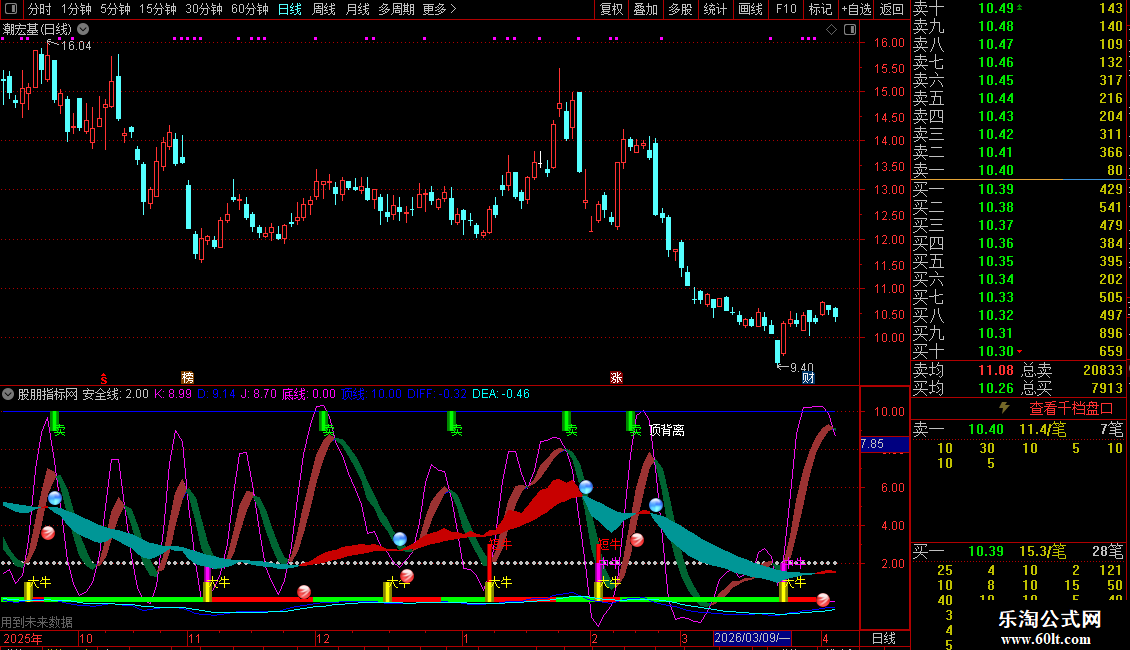This screenshot has height=650, width=1130.
Task: Click the 榜 ranking marker under the chart
Action: pos(187,377)
